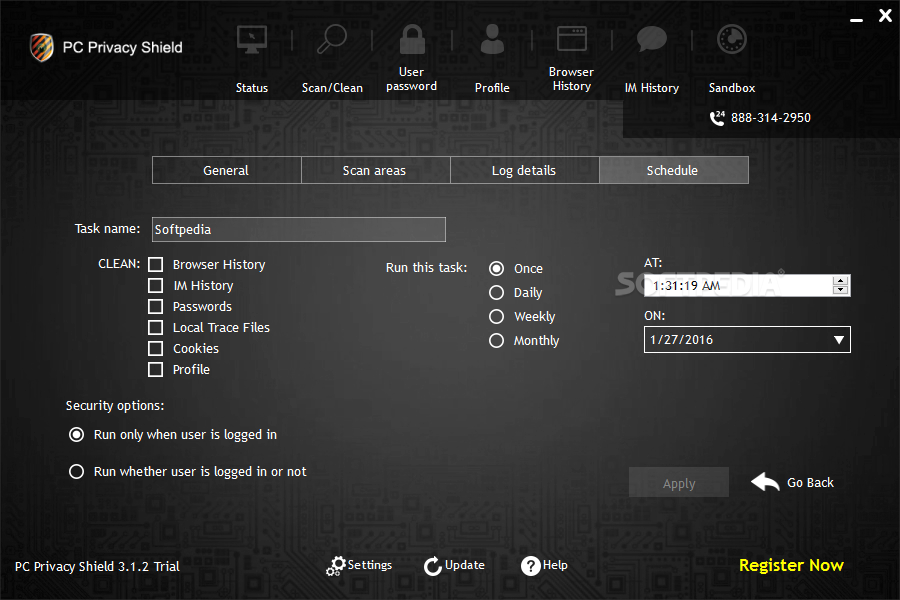Increase the AT time with up spinner

click(x=840, y=281)
